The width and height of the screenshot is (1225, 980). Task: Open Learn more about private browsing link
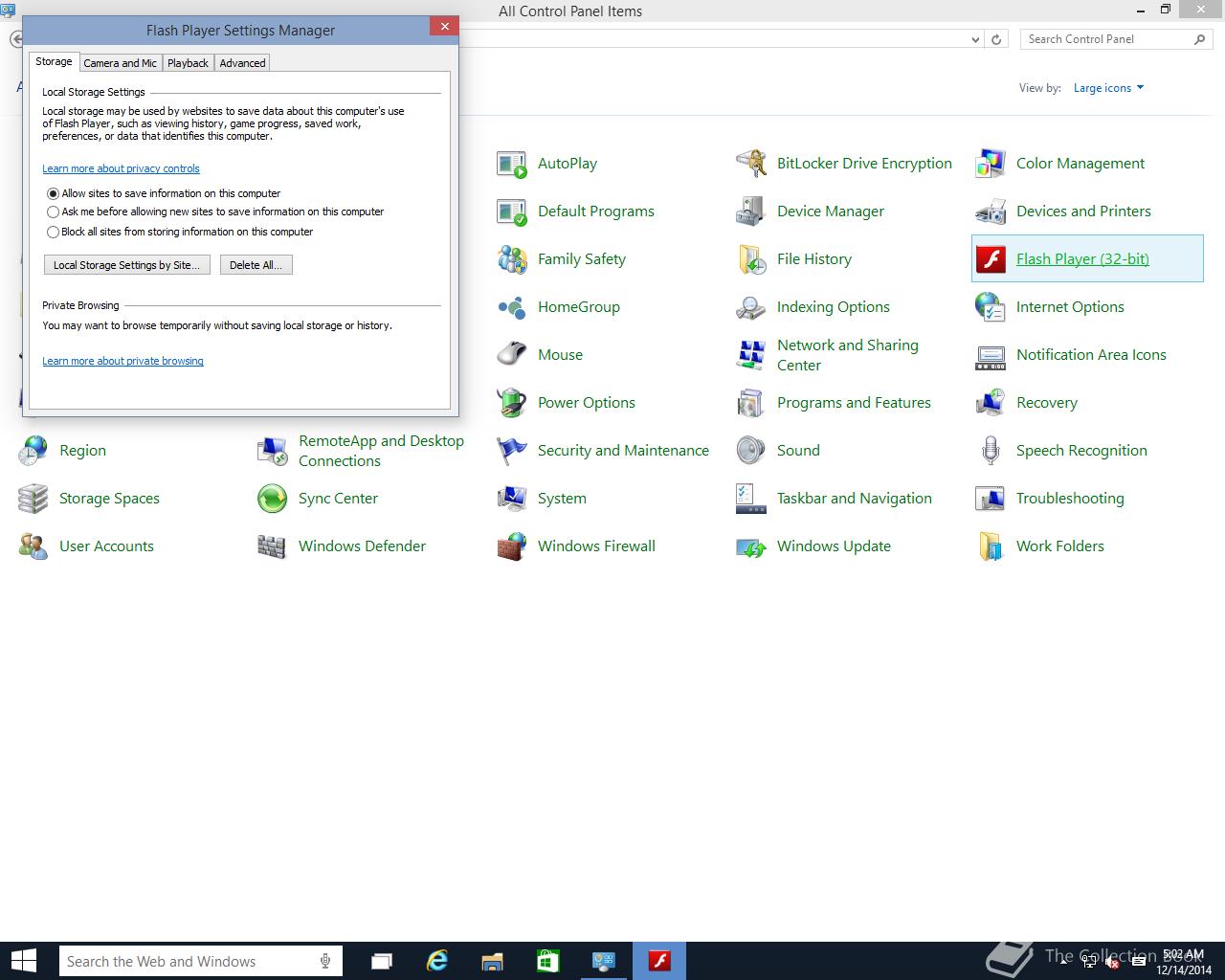122,361
